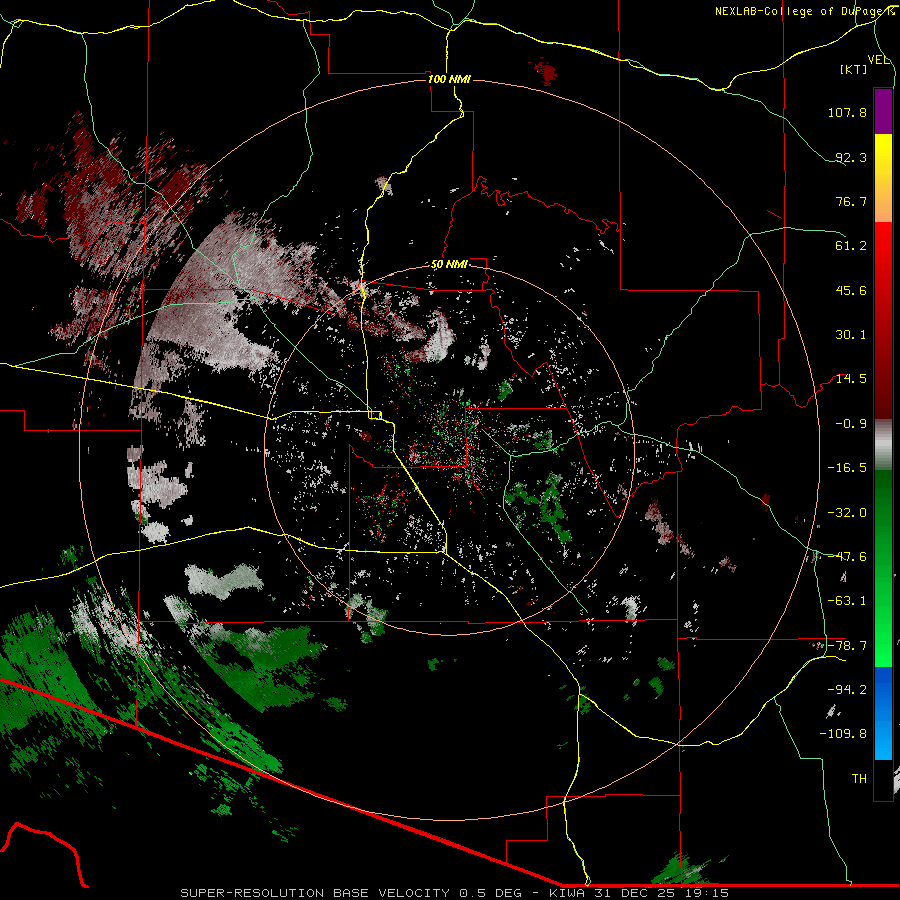Pick the red segment of velocity color bar
The height and width of the screenshot is (900, 900).
pos(883,320)
